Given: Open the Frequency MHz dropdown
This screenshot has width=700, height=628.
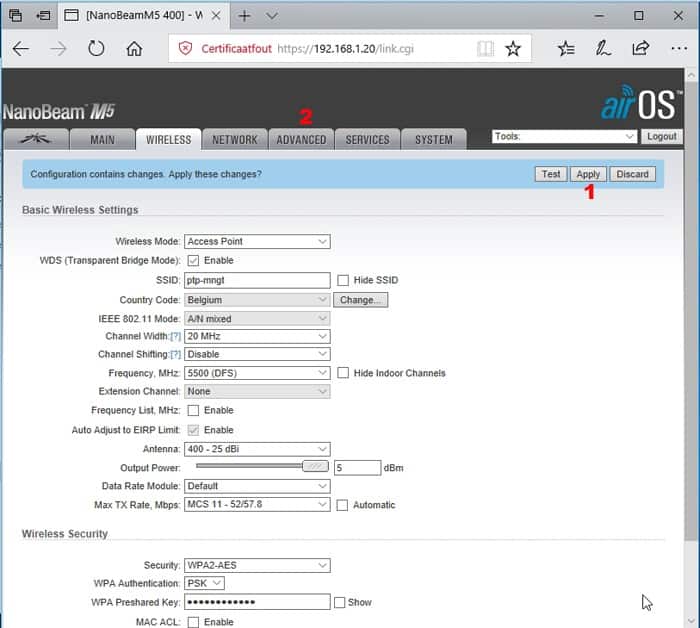Looking at the screenshot, I should pyautogui.click(x=257, y=373).
